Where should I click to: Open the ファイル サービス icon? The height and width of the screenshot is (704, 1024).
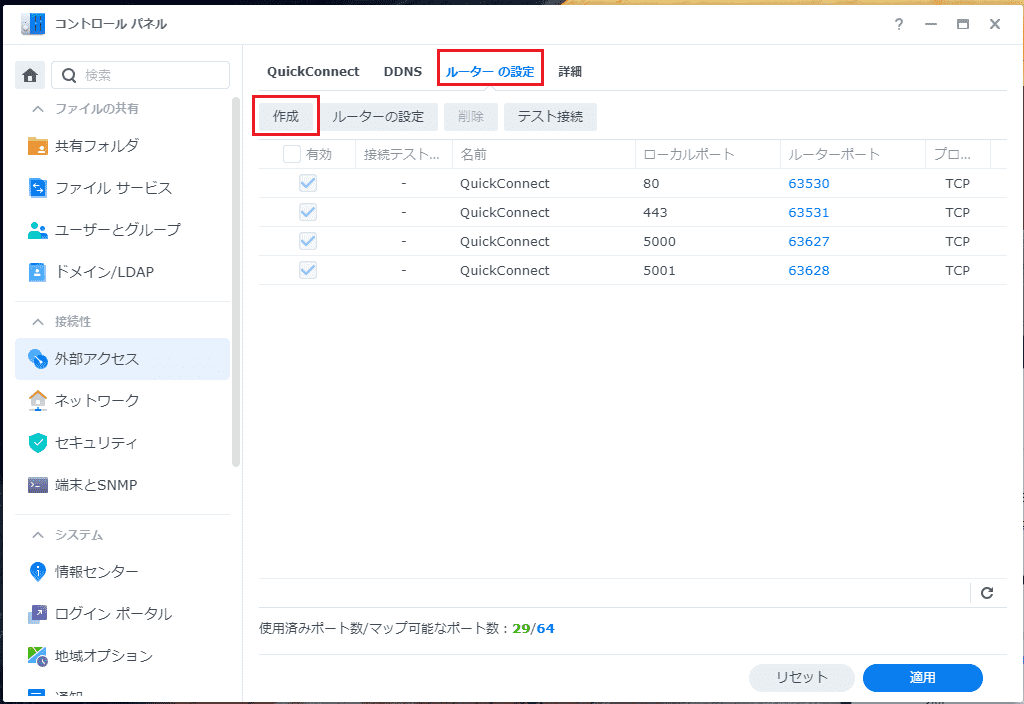(x=38, y=188)
